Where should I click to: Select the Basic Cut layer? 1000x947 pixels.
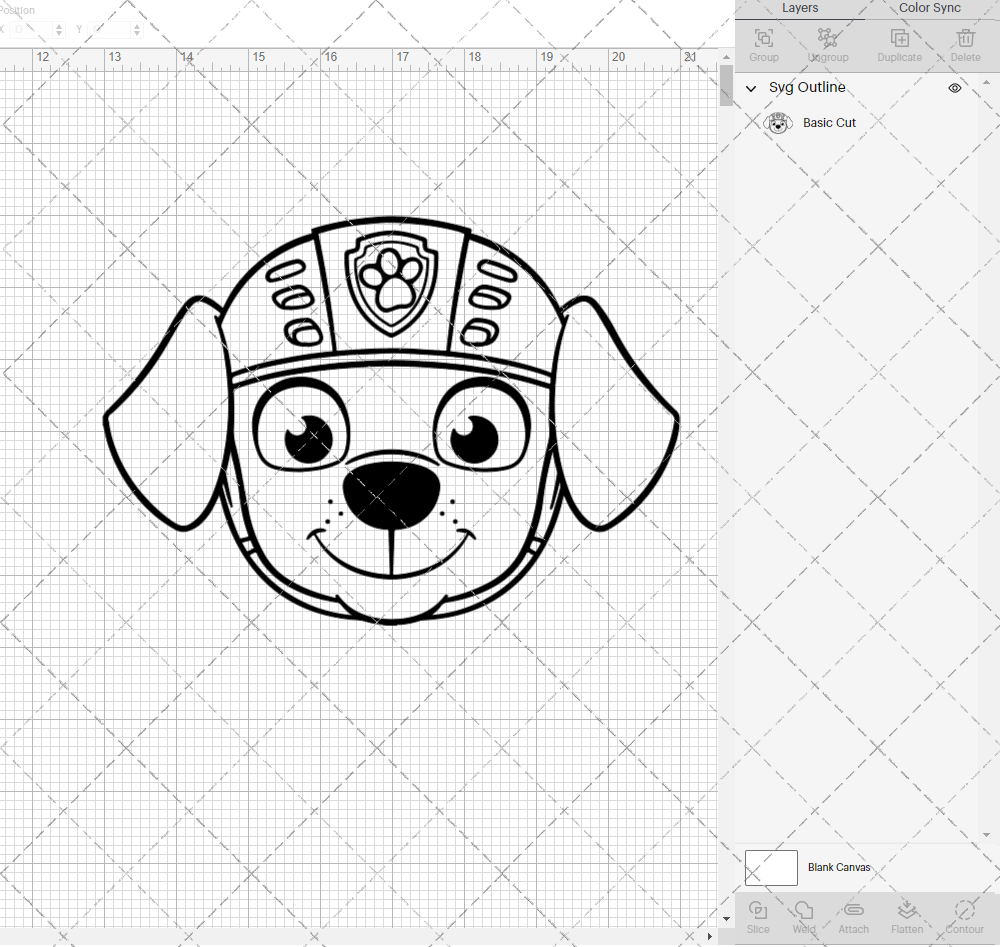pyautogui.click(x=829, y=122)
